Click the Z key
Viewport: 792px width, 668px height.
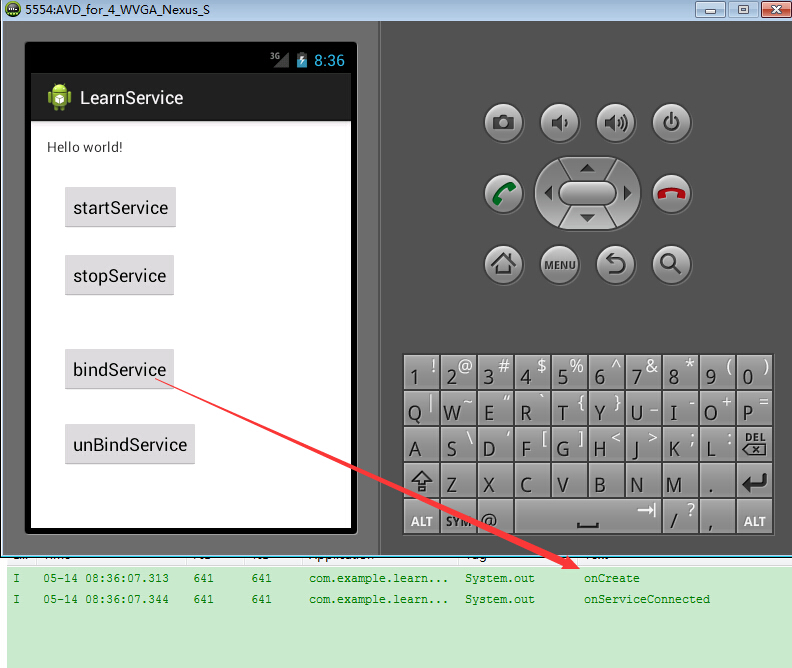(x=459, y=481)
